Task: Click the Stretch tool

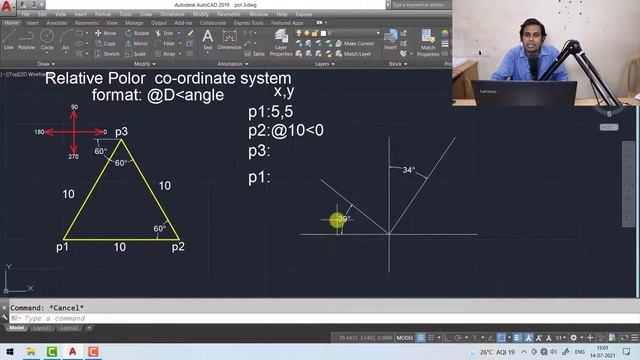Action: click(x=107, y=53)
